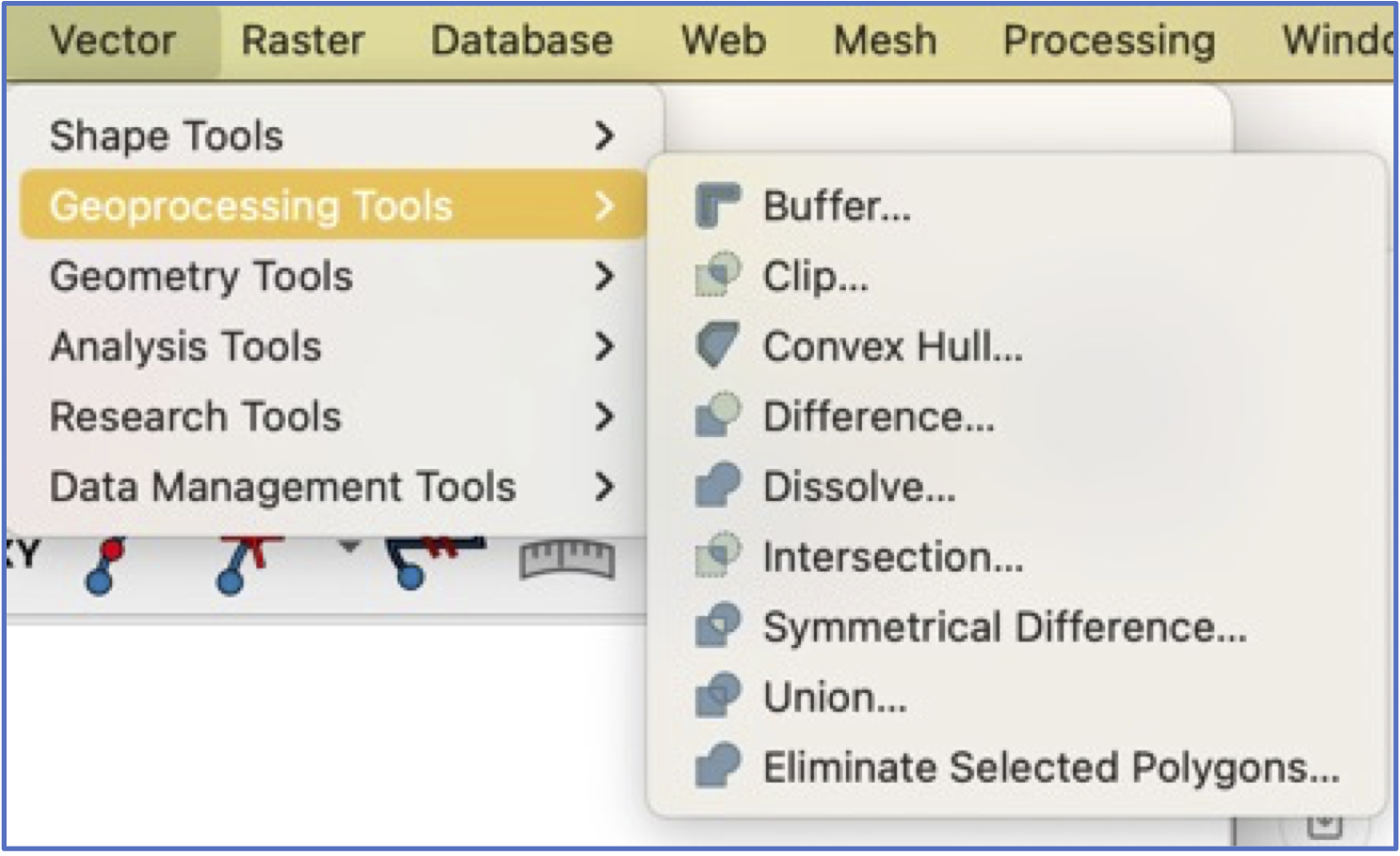The height and width of the screenshot is (856, 1400).
Task: Expand the Geometry Tools submenu arrow
Action: [x=605, y=276]
